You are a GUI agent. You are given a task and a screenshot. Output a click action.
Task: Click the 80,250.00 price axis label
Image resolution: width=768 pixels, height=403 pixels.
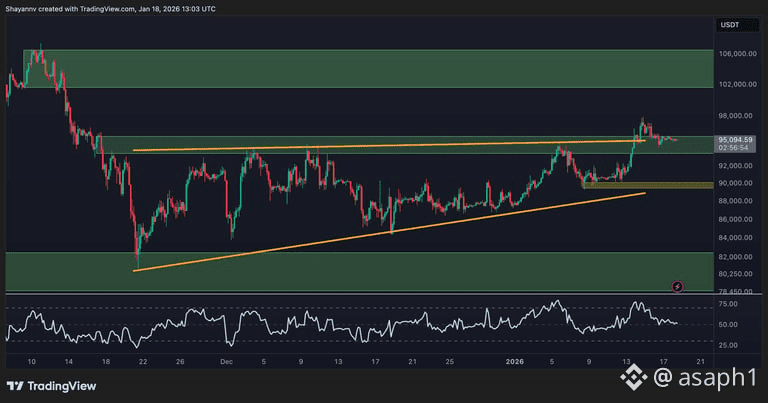(x=735, y=274)
